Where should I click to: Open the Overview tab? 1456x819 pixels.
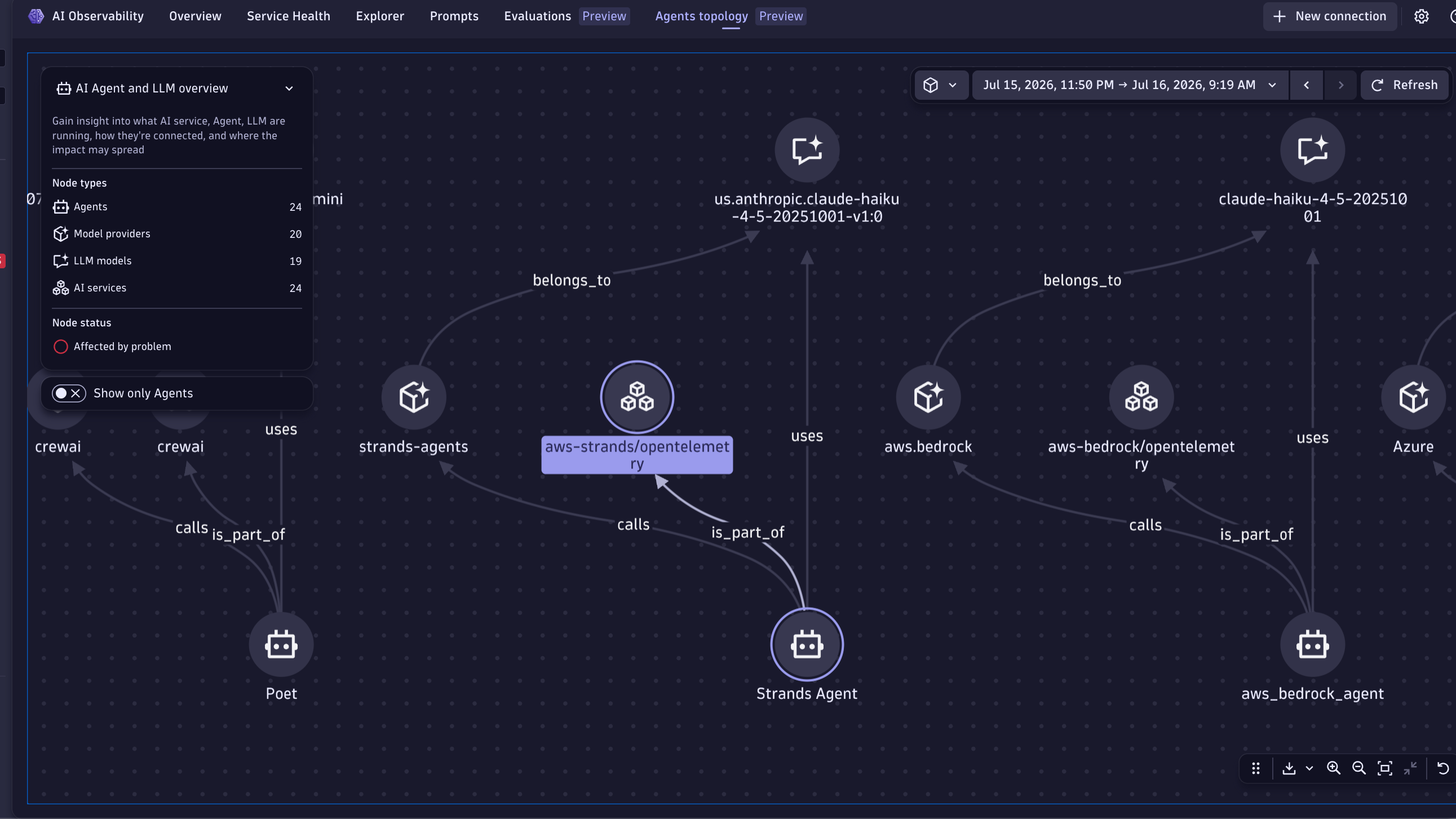[x=195, y=16]
